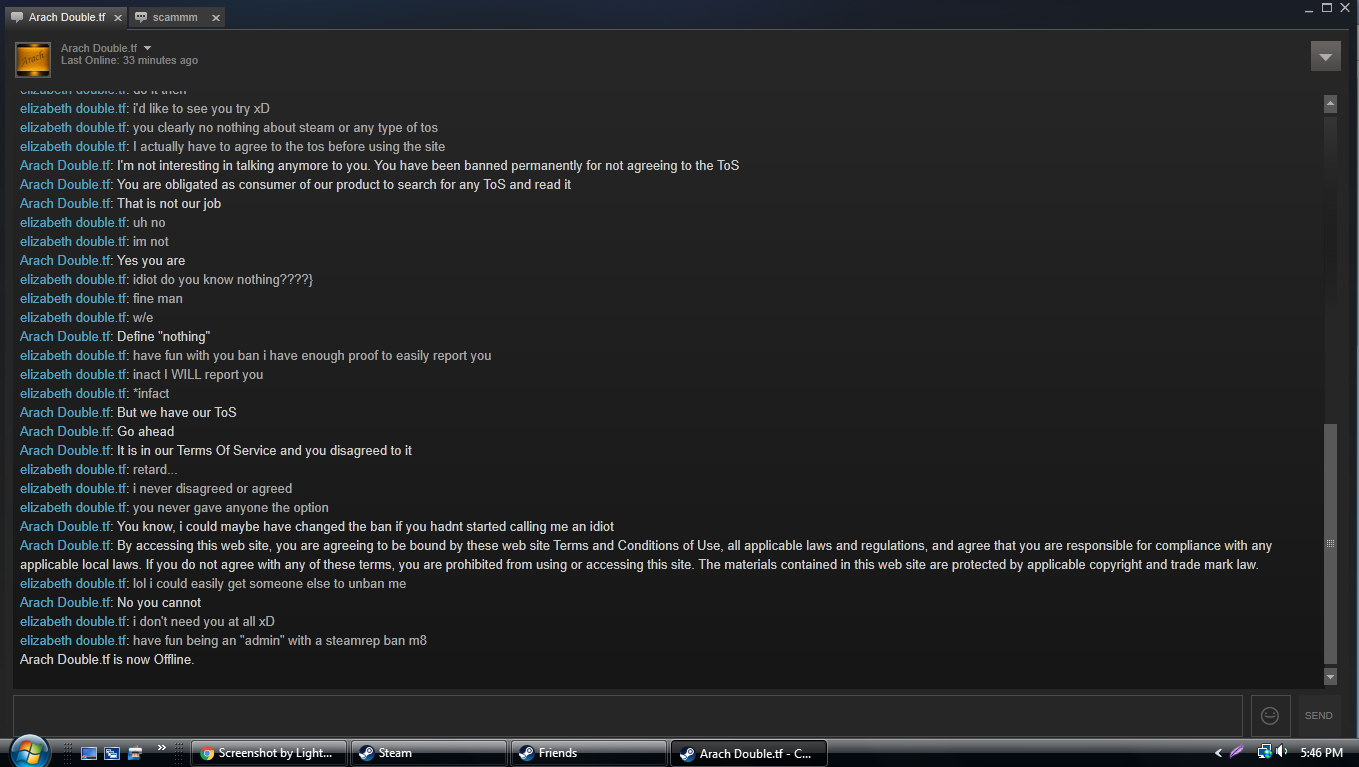
Task: Focus the chat message input field
Action: 627,715
